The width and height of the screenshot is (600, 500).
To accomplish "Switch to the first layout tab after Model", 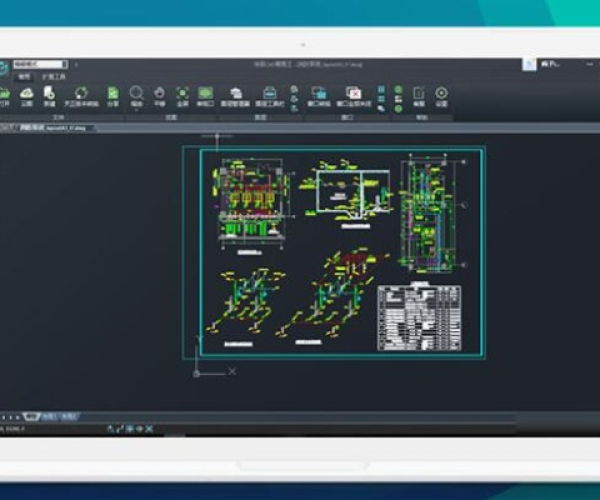I will coord(48,416).
